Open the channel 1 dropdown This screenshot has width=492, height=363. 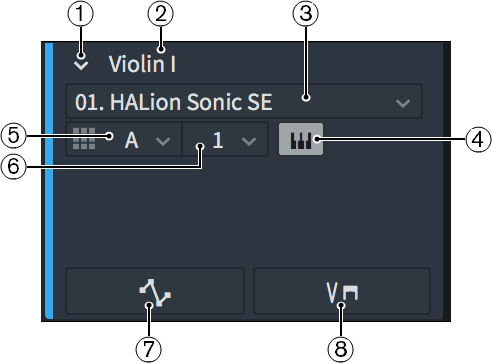[x=225, y=139]
